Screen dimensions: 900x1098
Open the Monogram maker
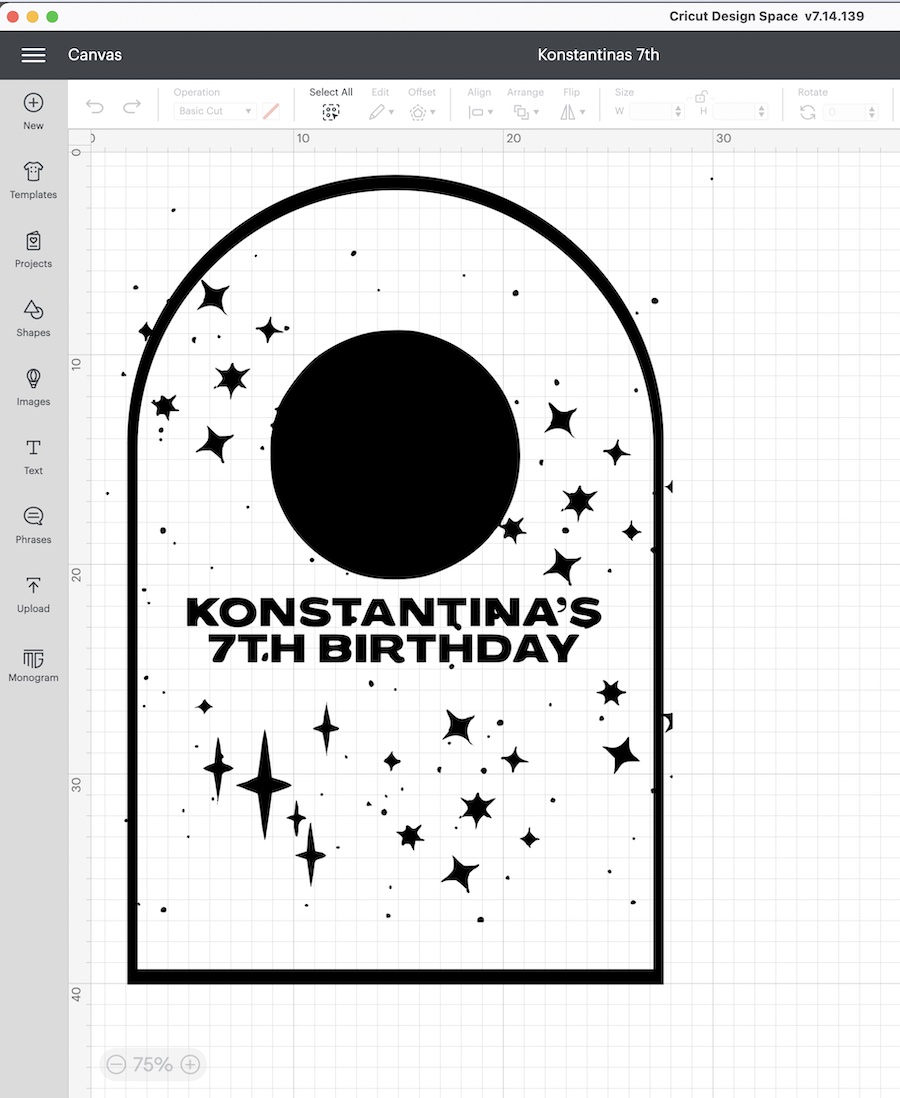34,664
